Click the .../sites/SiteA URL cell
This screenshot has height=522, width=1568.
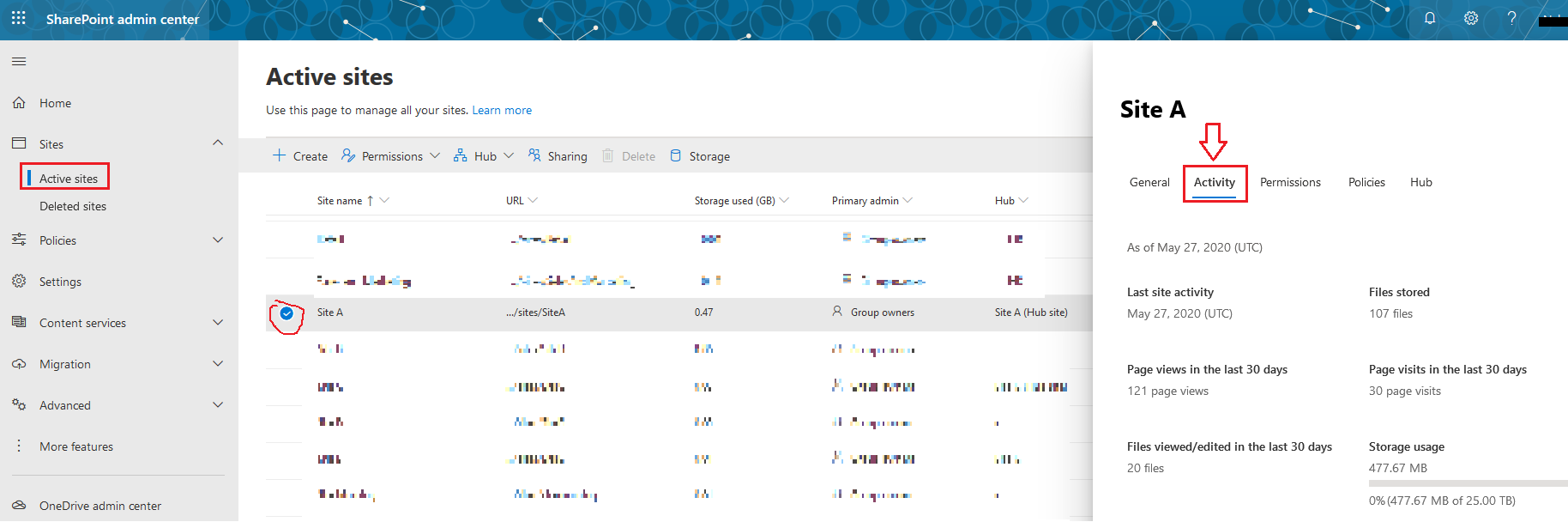click(x=535, y=313)
